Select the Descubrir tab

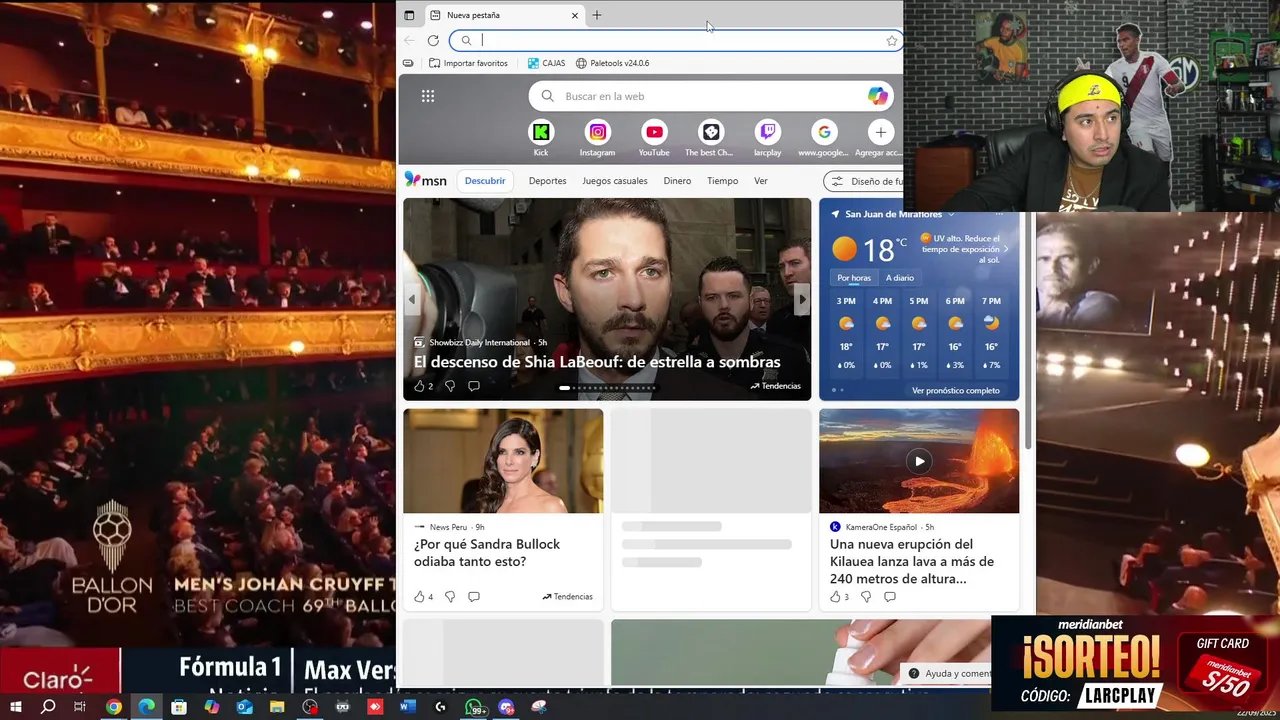click(485, 181)
